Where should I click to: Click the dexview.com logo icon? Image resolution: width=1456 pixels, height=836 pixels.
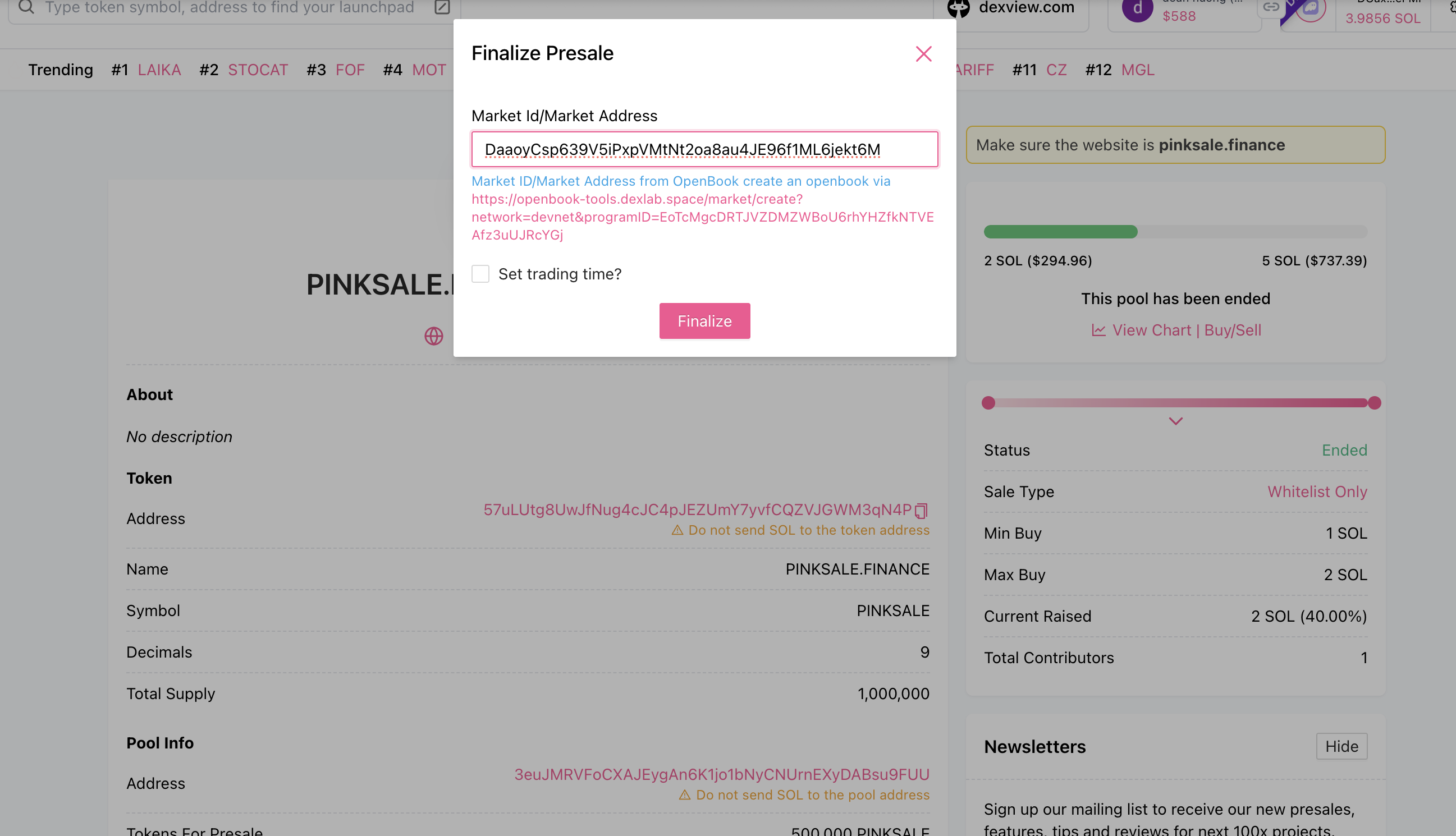(x=958, y=8)
